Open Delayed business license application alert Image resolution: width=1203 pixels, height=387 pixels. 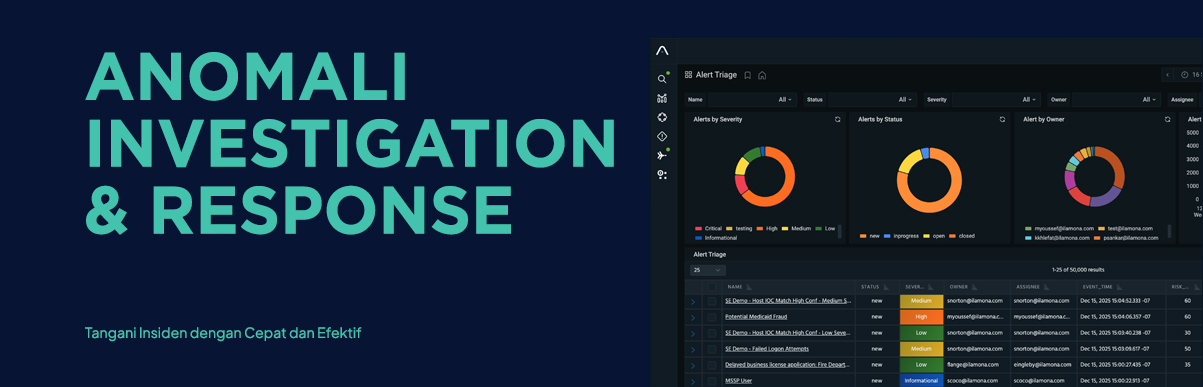[788, 365]
